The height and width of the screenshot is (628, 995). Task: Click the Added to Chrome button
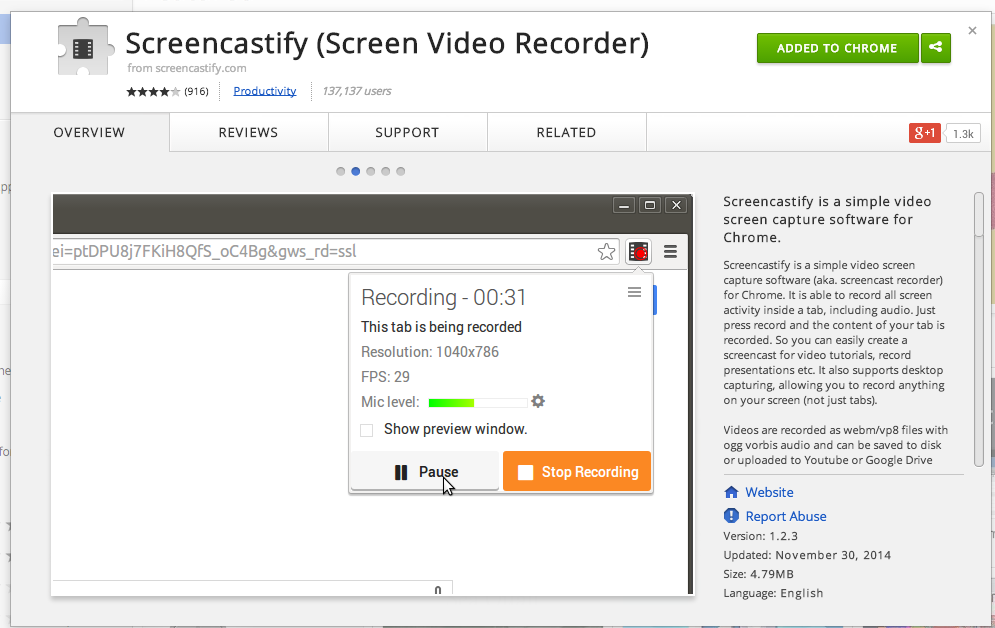837,48
